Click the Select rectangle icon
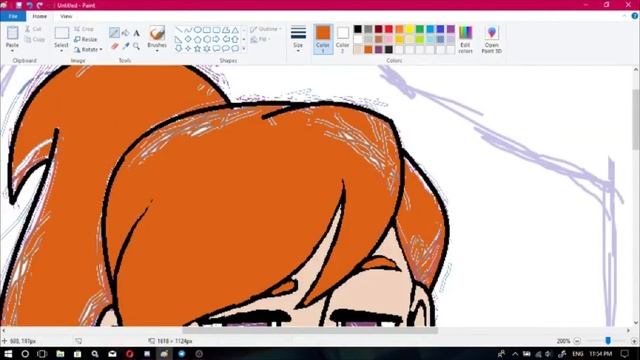Viewport: 640px width, 360px height. coord(62,33)
